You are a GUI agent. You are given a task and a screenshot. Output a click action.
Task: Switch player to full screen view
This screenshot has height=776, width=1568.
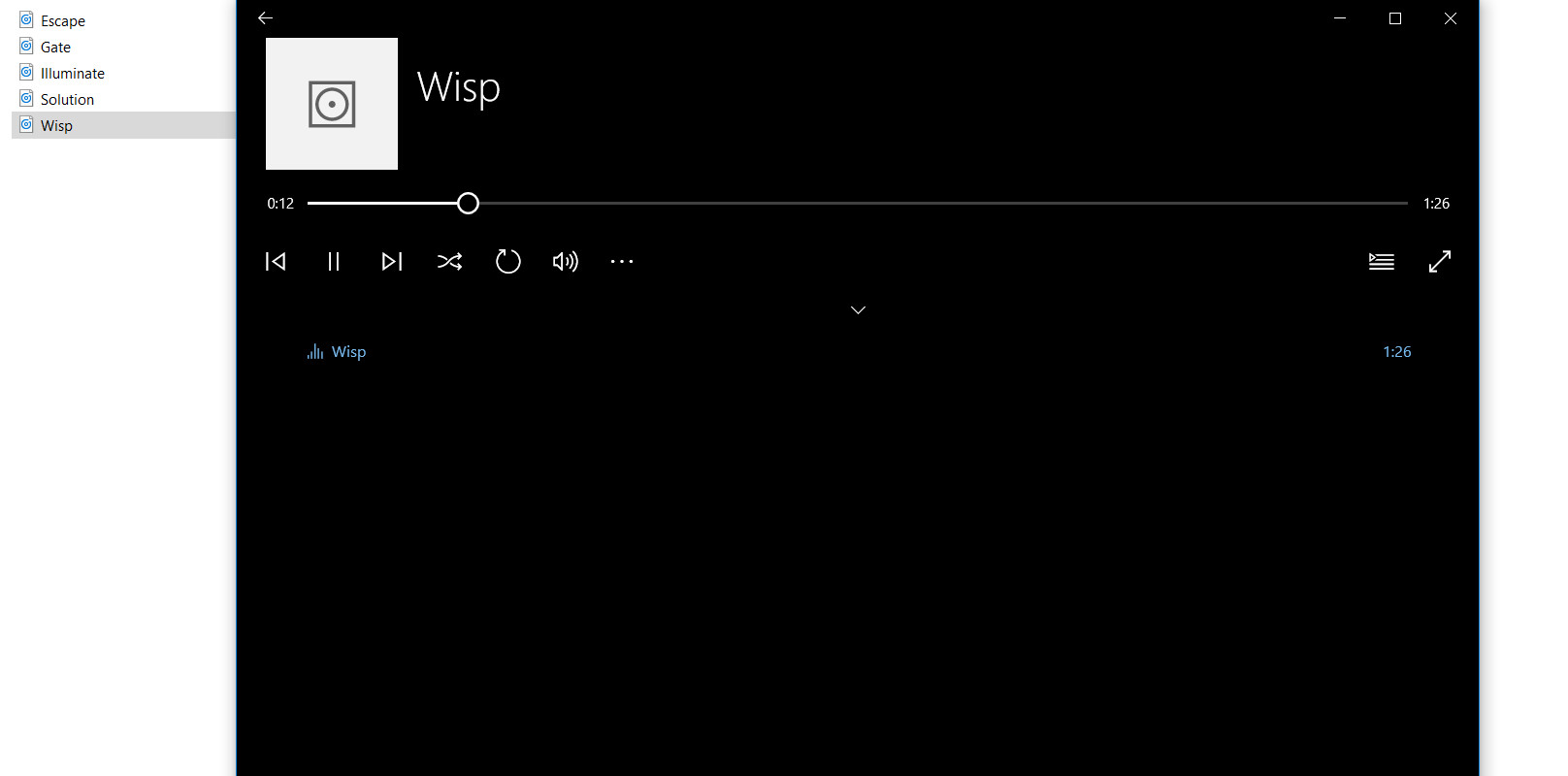1440,261
